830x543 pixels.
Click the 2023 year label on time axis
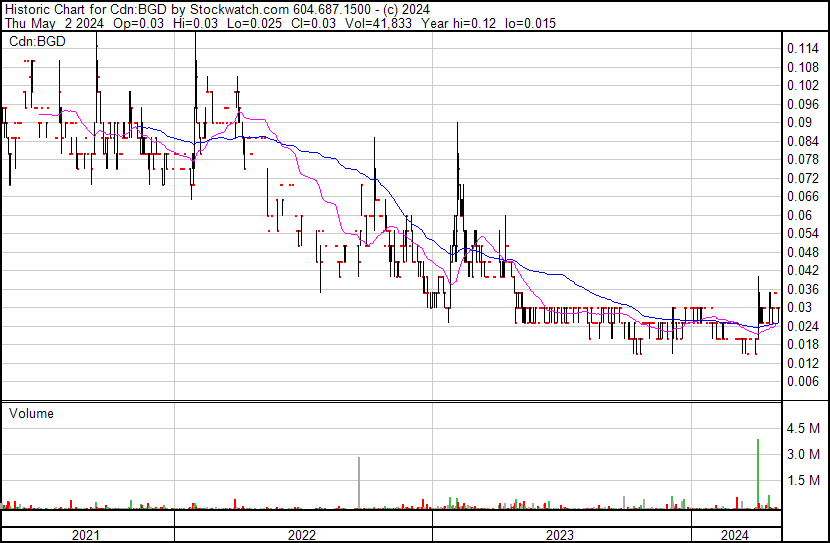[560, 535]
